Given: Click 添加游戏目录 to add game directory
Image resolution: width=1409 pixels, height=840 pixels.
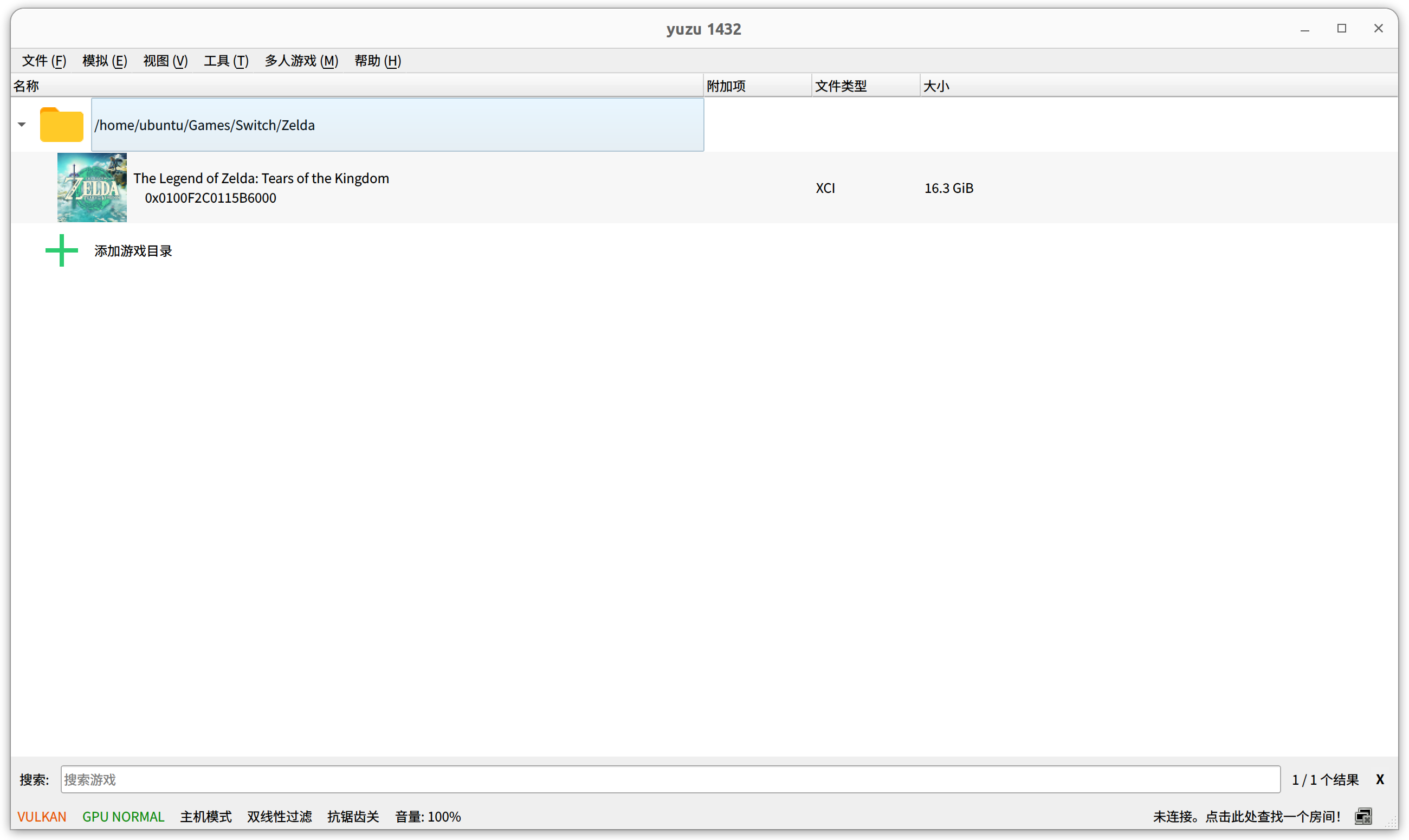Looking at the screenshot, I should 133,251.
